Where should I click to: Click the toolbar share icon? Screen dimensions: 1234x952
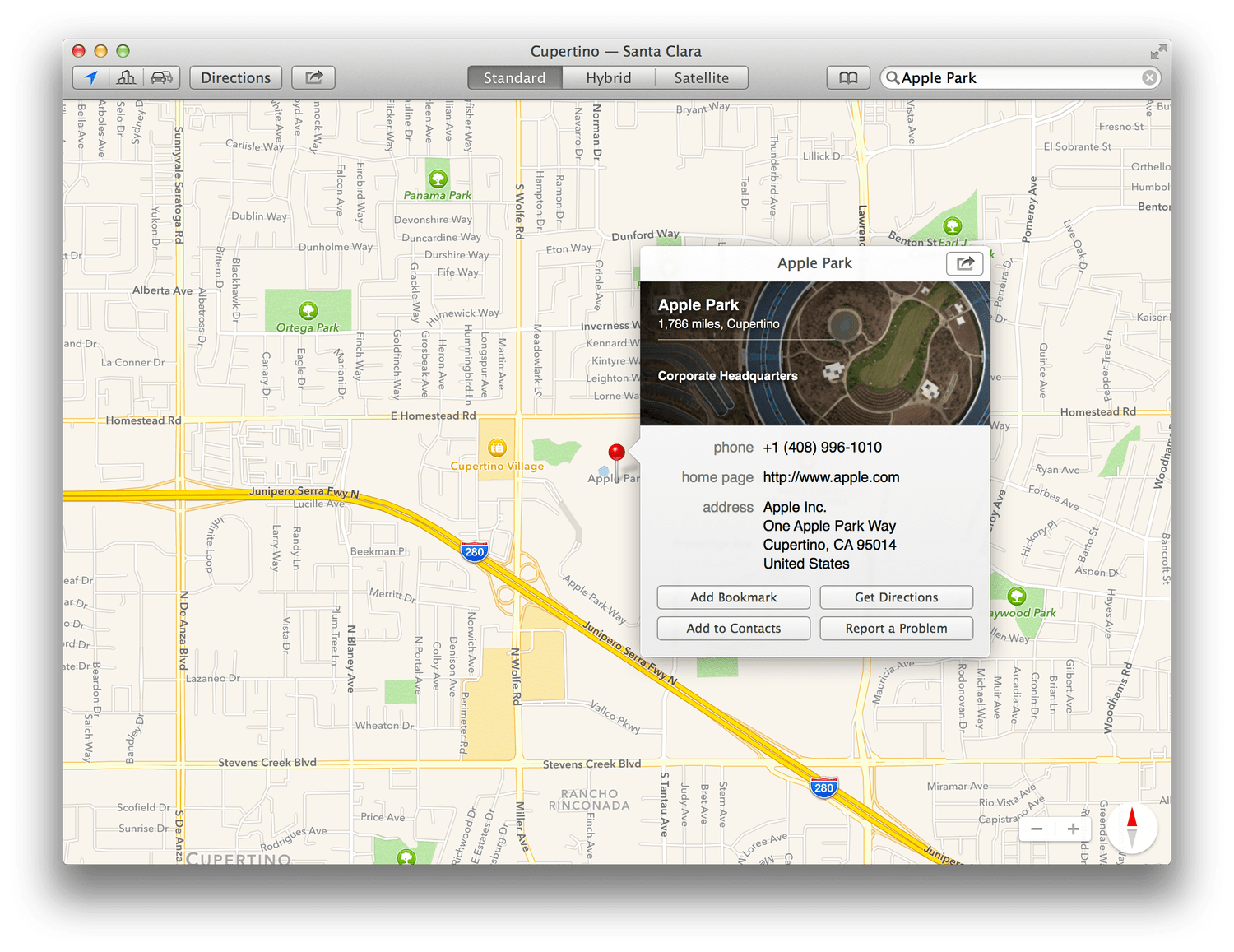coord(313,77)
